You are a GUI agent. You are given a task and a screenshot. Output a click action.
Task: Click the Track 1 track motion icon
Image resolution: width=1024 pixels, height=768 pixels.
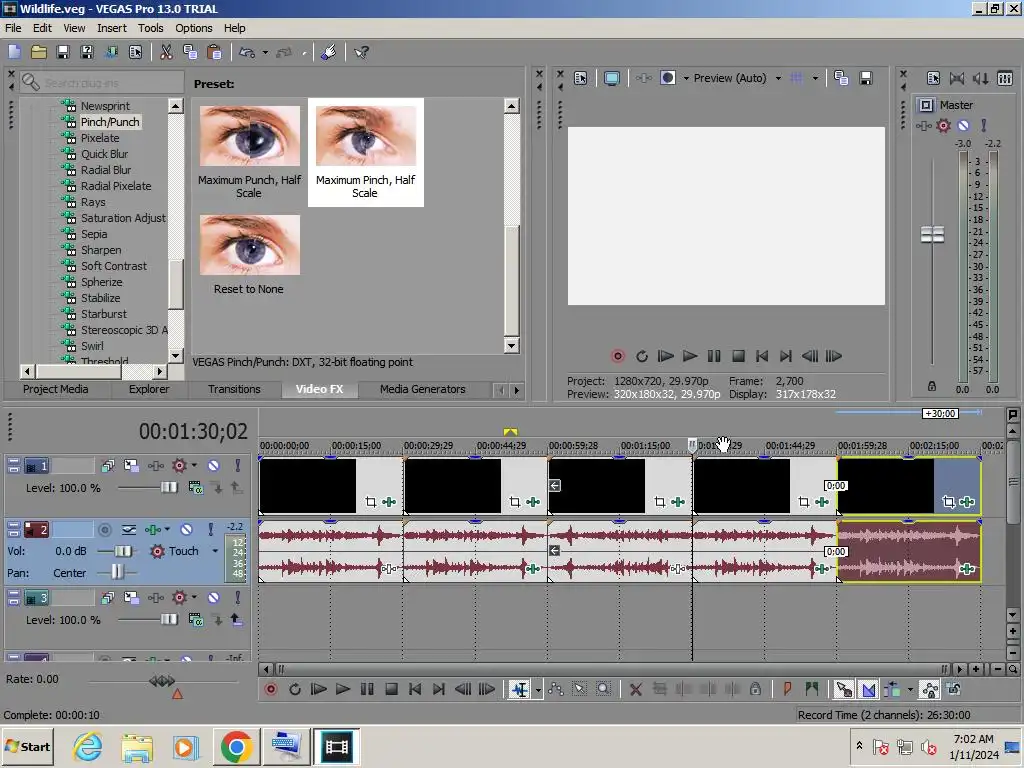131,466
